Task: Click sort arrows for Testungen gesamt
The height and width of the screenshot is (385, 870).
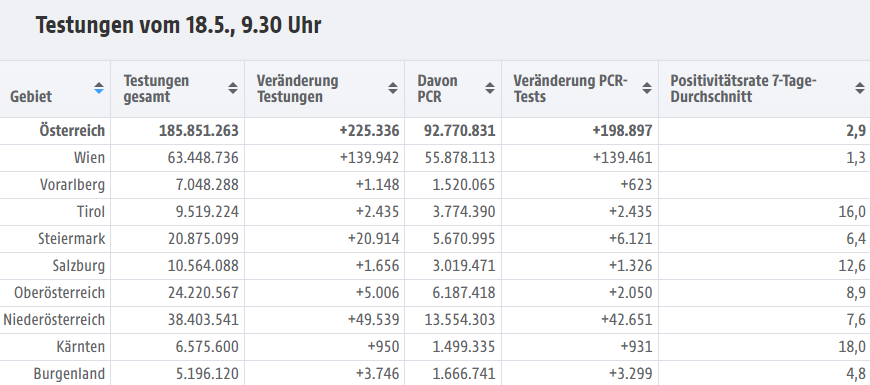Action: point(233,88)
